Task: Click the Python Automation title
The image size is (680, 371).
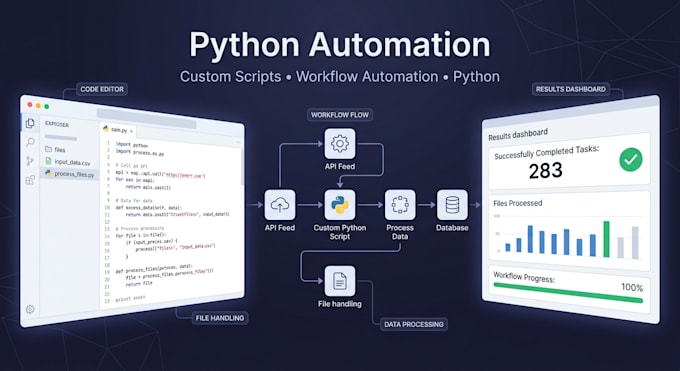Action: click(x=340, y=44)
